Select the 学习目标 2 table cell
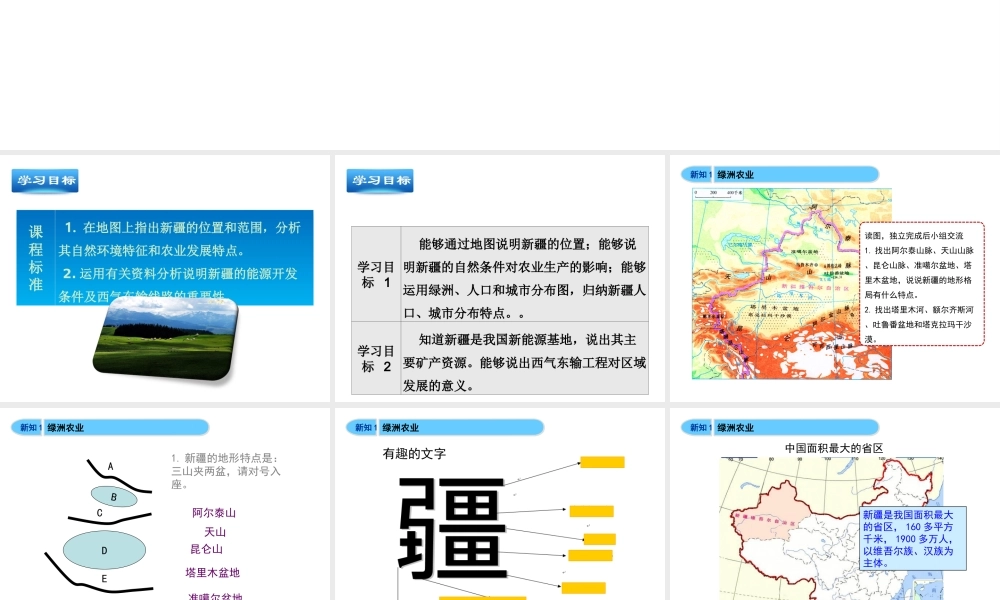Screen dimensions: 1000x600 376,358
